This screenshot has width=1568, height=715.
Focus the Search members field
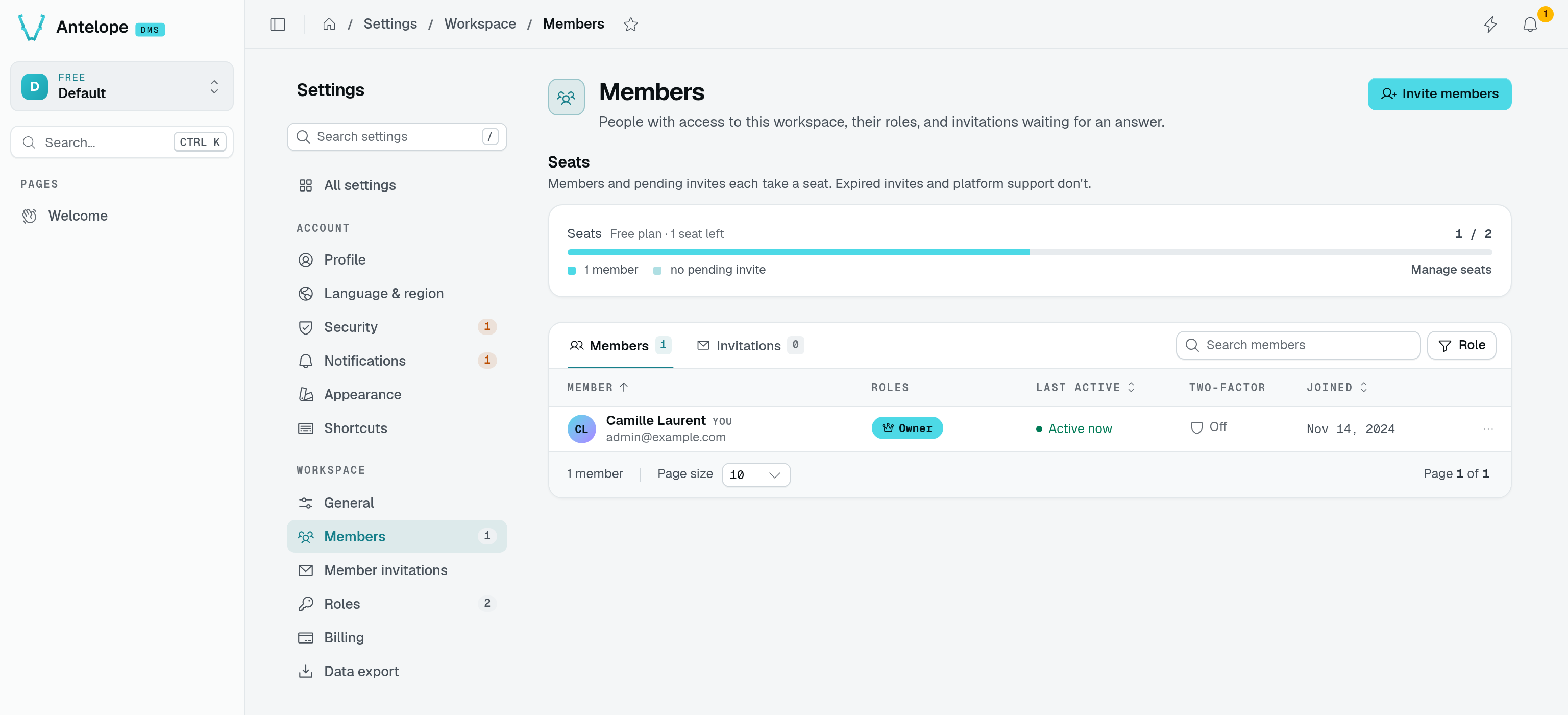(x=1298, y=345)
